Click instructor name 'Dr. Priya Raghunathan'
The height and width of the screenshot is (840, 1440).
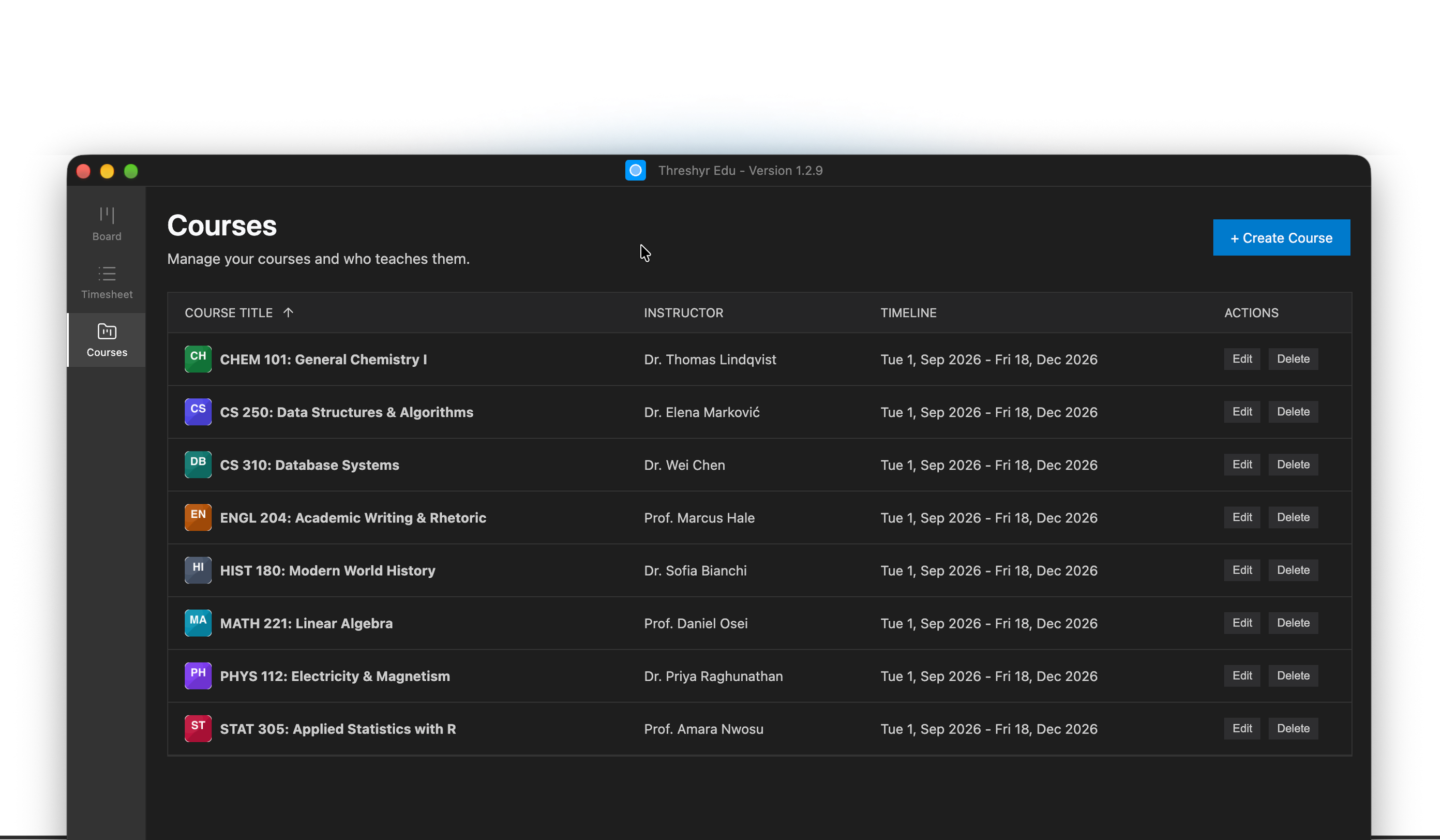click(x=713, y=676)
